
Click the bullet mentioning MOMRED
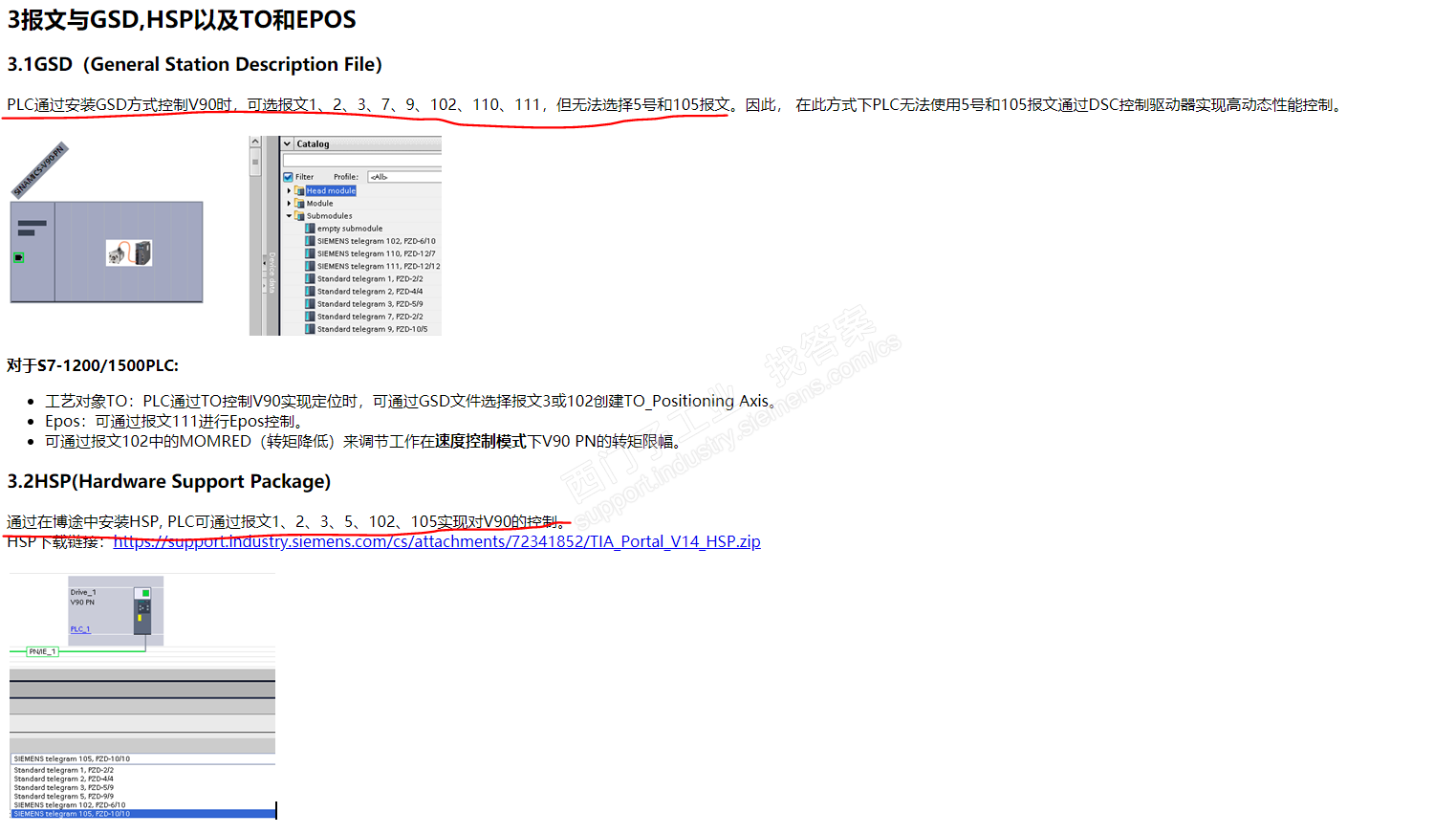click(x=365, y=441)
